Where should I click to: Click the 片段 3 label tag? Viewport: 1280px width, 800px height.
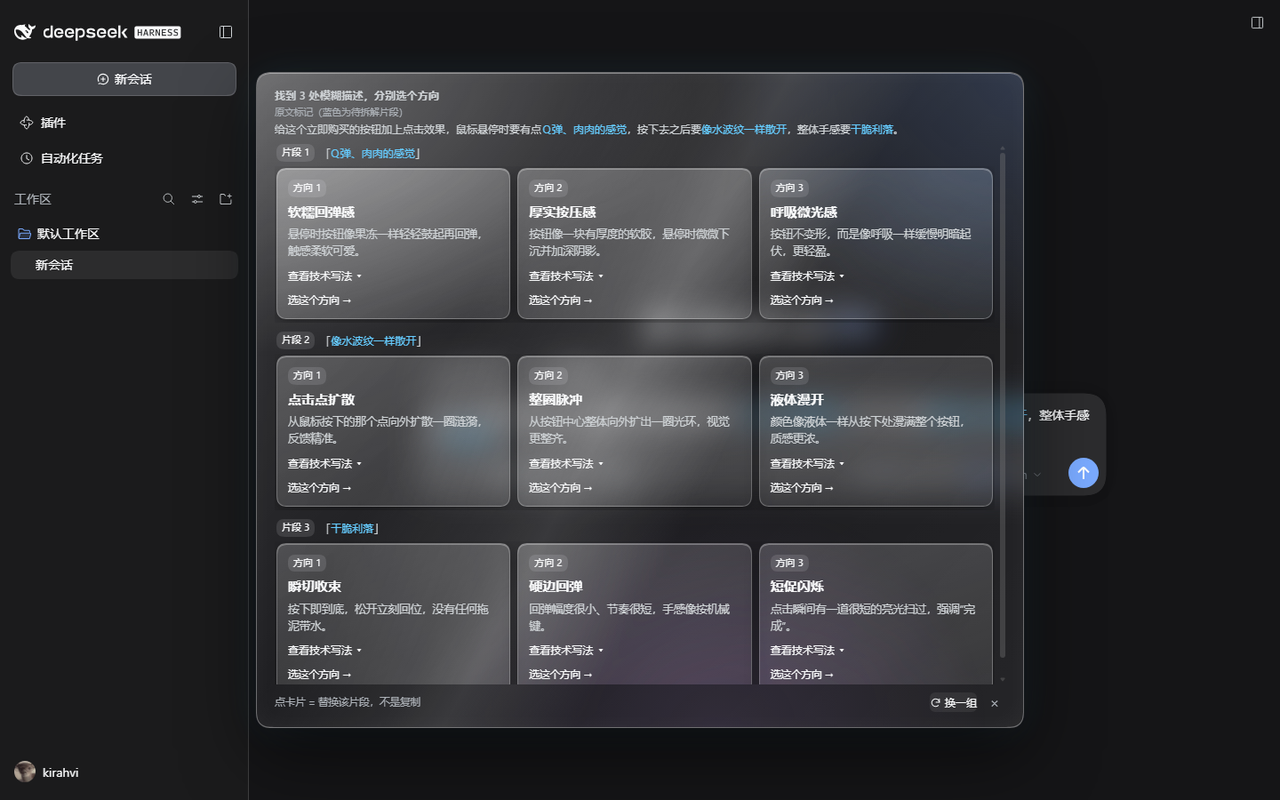[296, 527]
